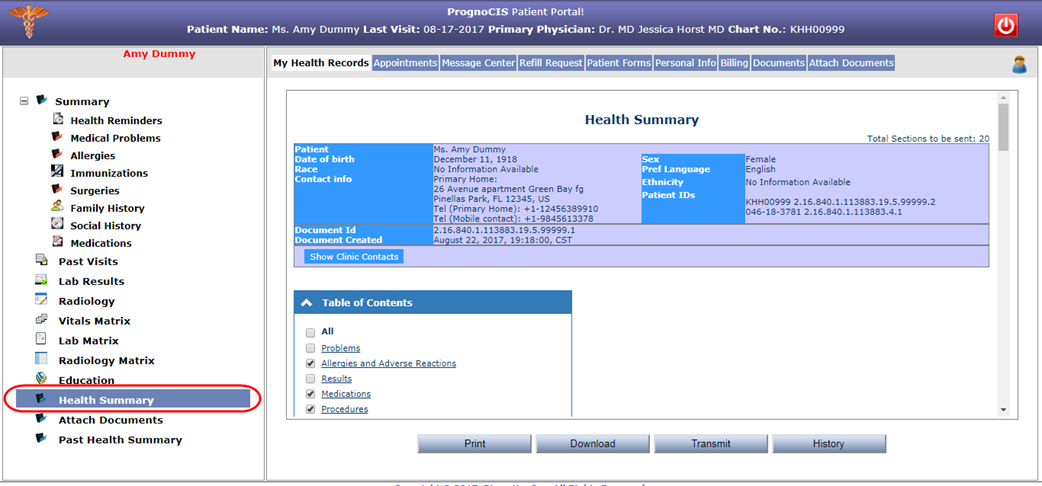Open the user profile icon beside the tabs

1019,64
